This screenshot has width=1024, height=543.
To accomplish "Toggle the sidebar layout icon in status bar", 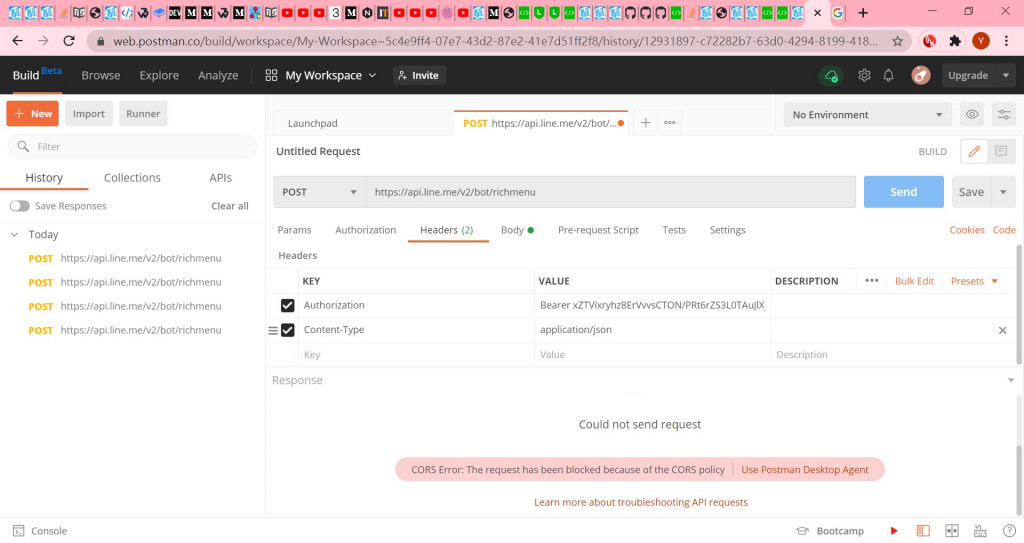I will (923, 531).
